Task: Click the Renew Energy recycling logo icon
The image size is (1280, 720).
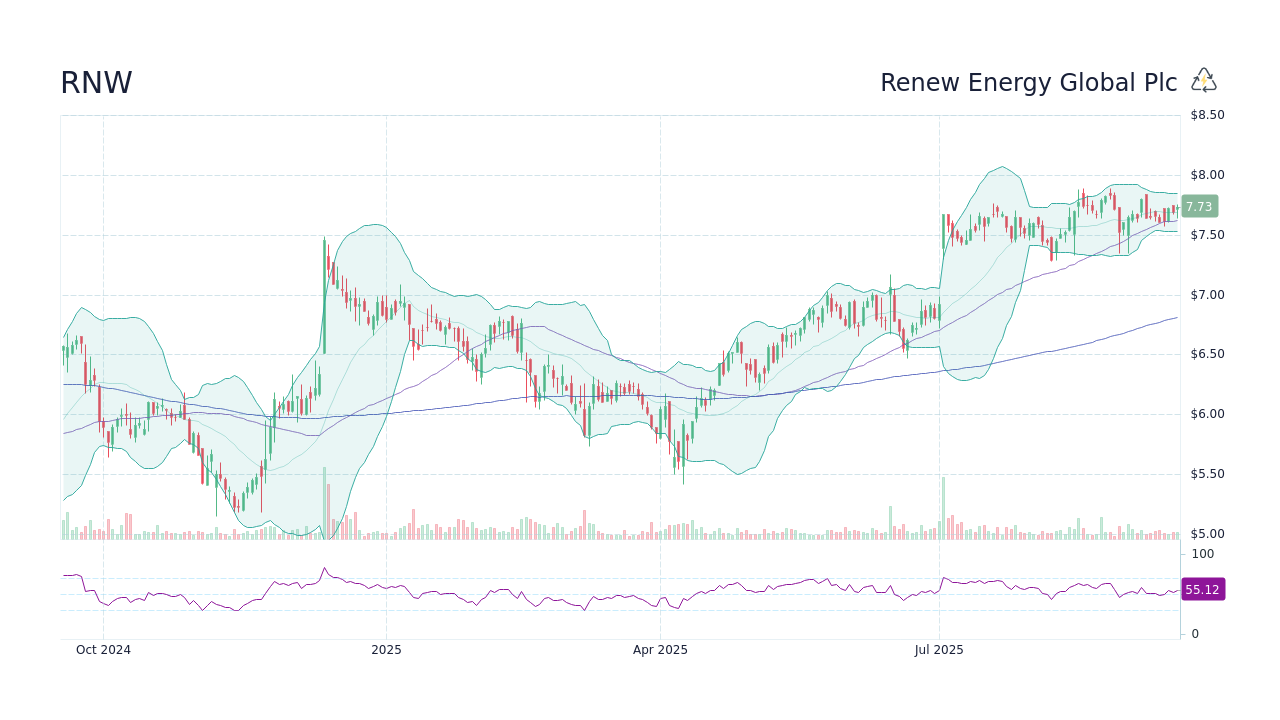Action: click(1204, 81)
